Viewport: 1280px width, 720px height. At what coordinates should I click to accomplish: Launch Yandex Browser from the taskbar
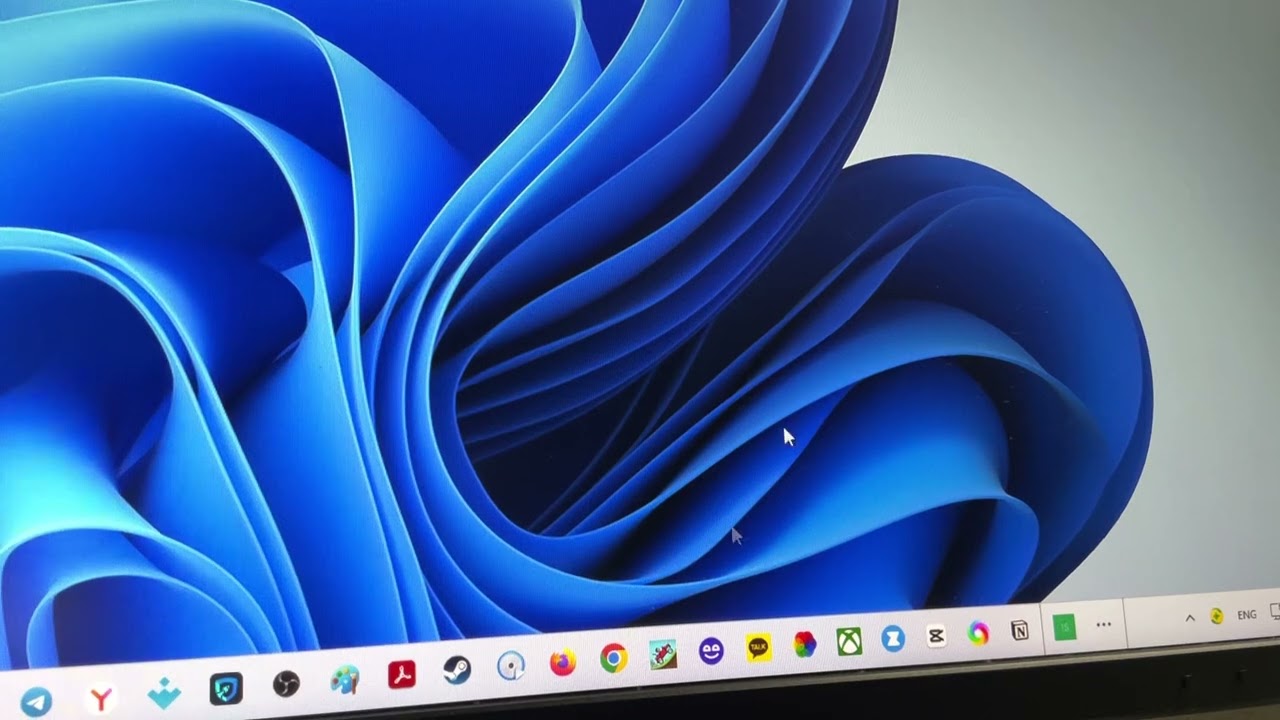click(100, 697)
